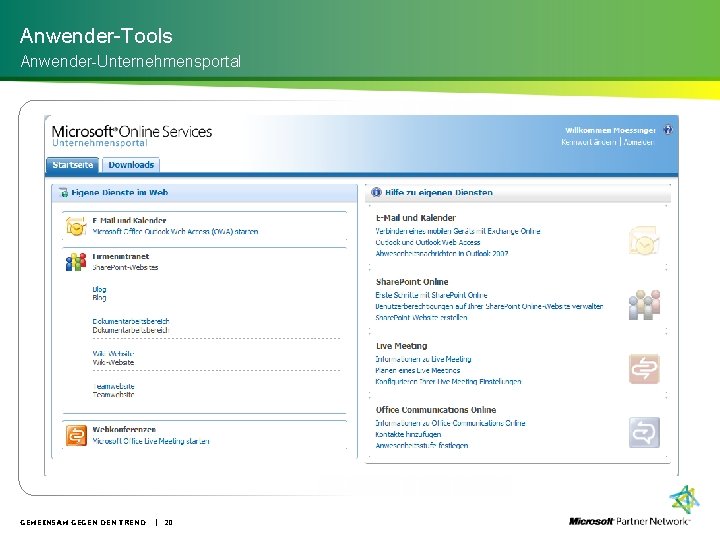Open Informationen zu Office Communications Online

point(450,422)
